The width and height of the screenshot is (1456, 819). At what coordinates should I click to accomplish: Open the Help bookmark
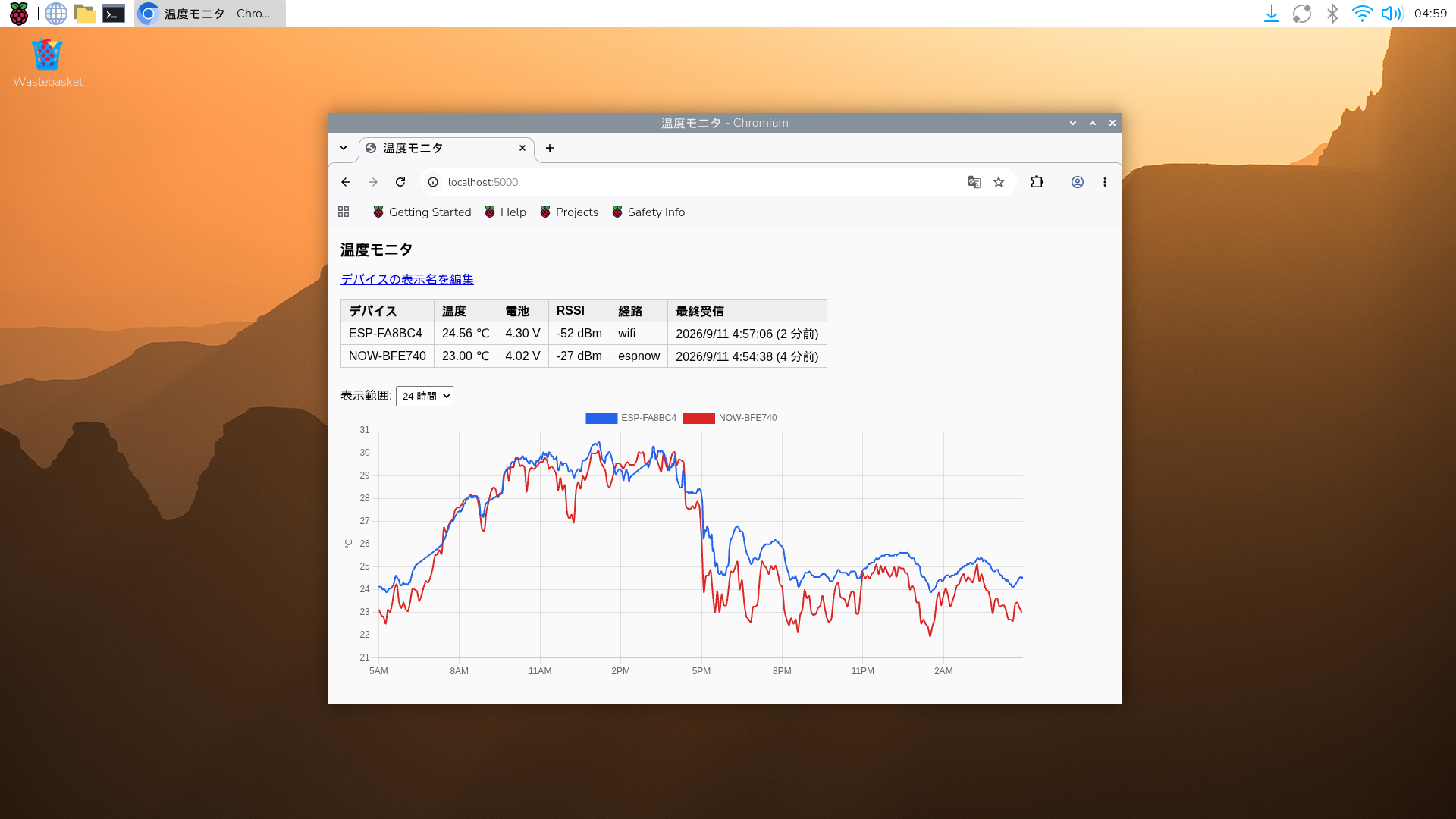coord(505,212)
